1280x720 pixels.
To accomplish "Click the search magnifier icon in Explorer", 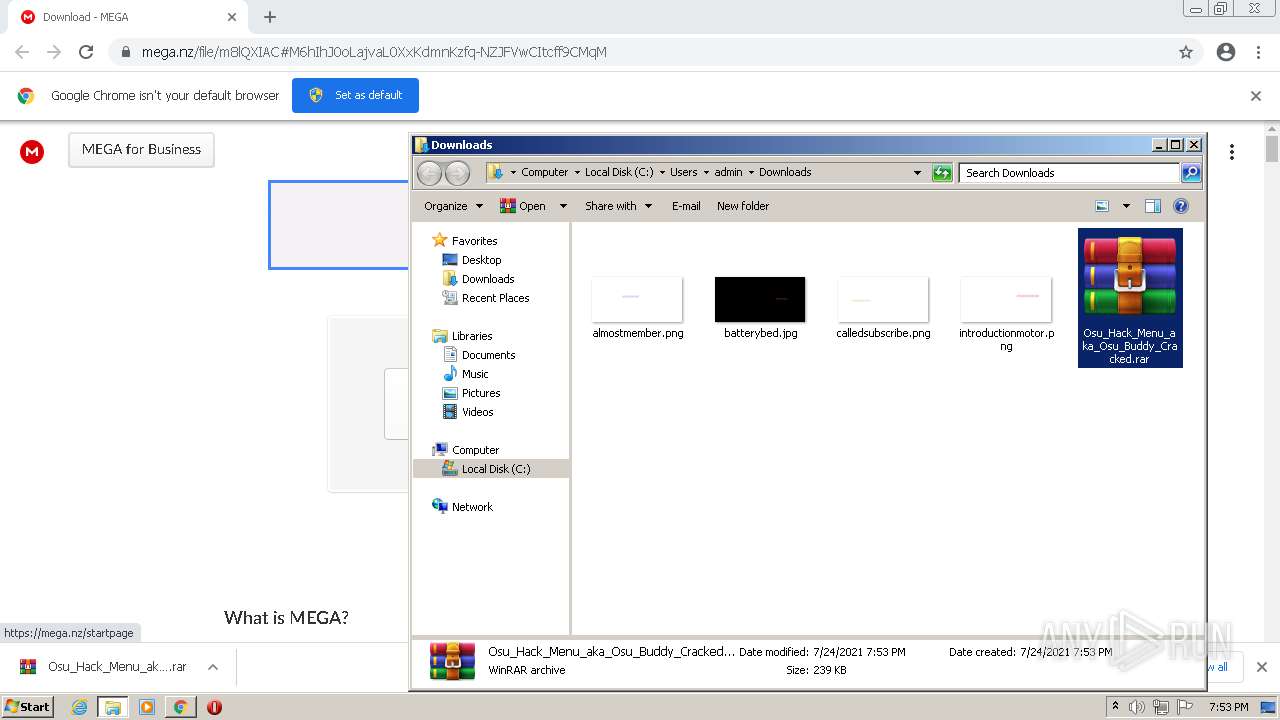I will pos(1190,173).
